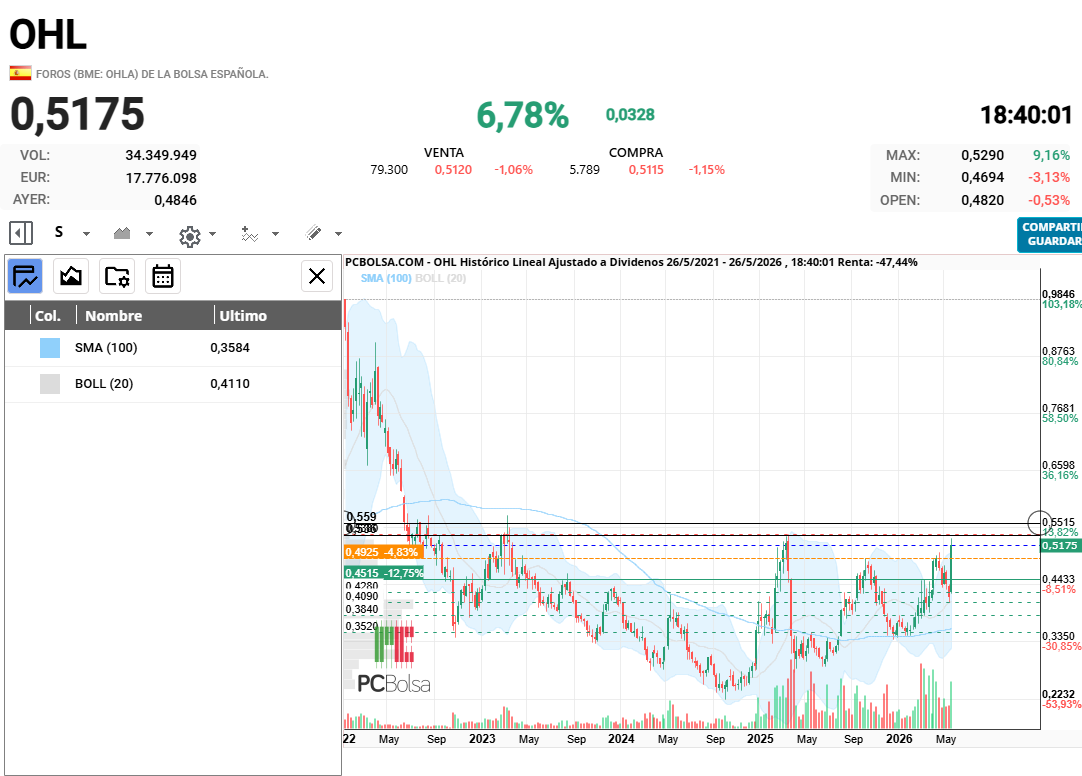Open the folder settings panel icon
The width and height of the screenshot is (1082, 776).
pos(117,277)
